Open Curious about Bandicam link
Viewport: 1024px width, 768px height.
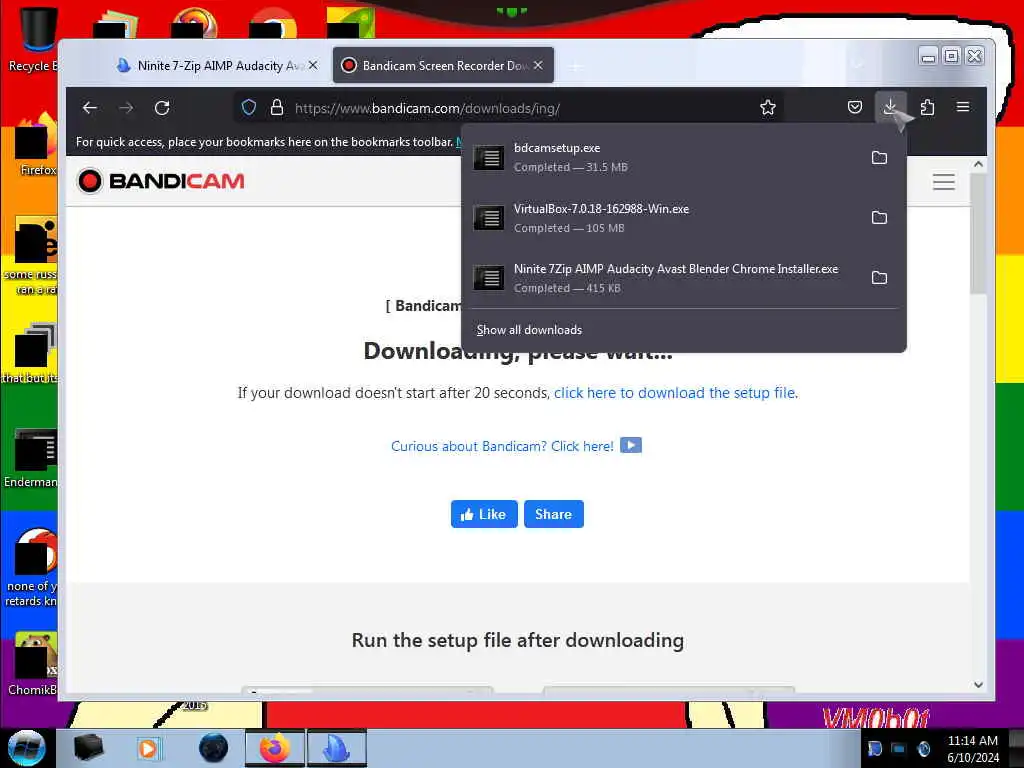click(502, 446)
